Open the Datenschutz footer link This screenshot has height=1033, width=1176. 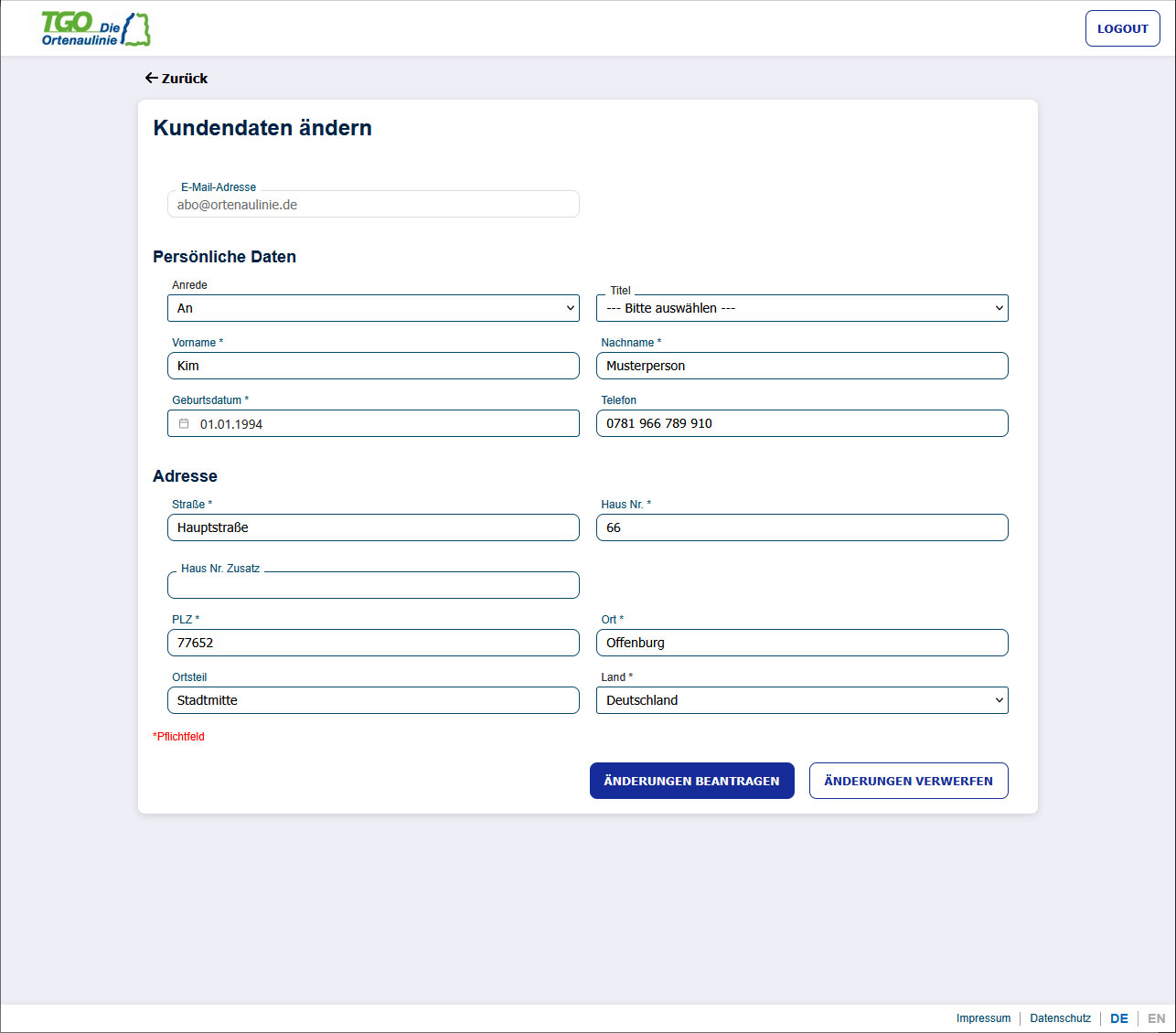1060,1018
